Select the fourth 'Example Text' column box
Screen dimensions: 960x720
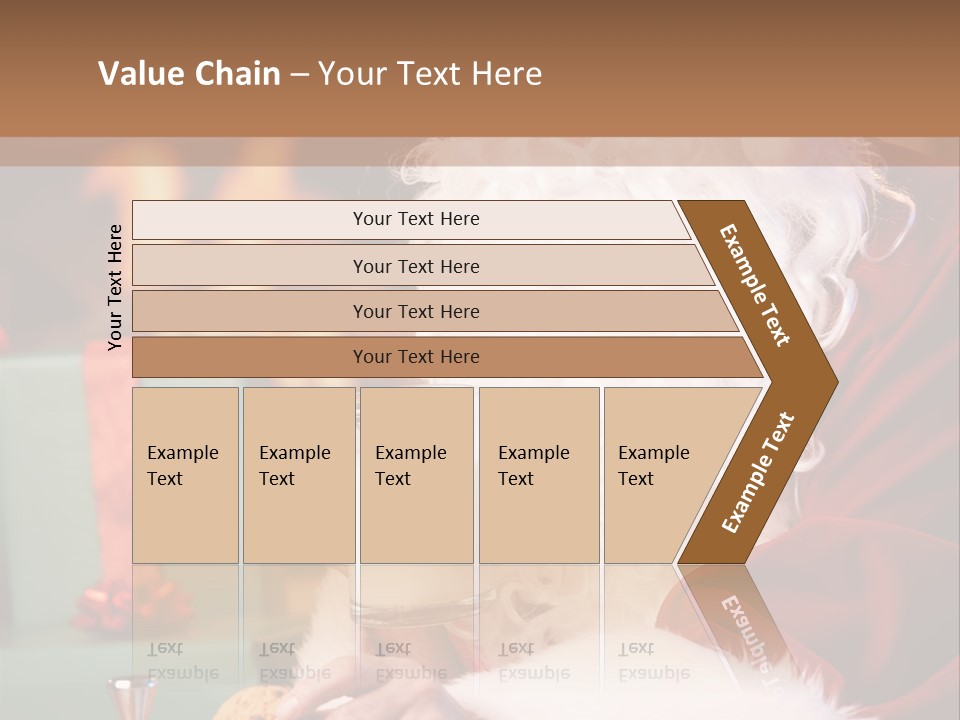(539, 475)
